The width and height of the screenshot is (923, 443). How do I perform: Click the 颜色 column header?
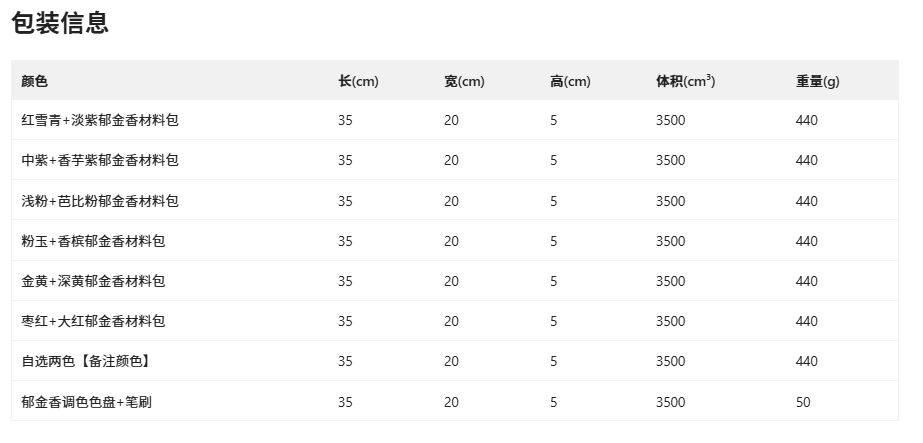[x=35, y=81]
